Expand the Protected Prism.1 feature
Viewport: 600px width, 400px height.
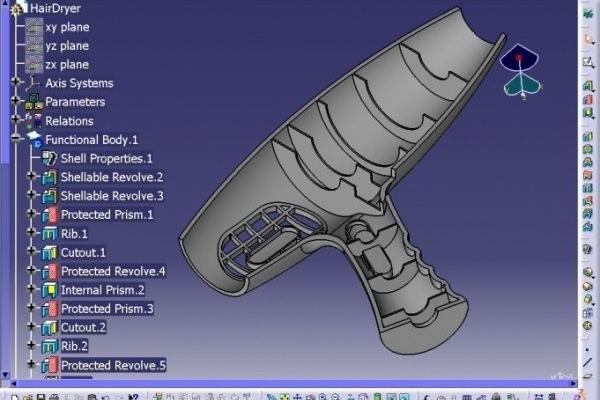(31, 213)
